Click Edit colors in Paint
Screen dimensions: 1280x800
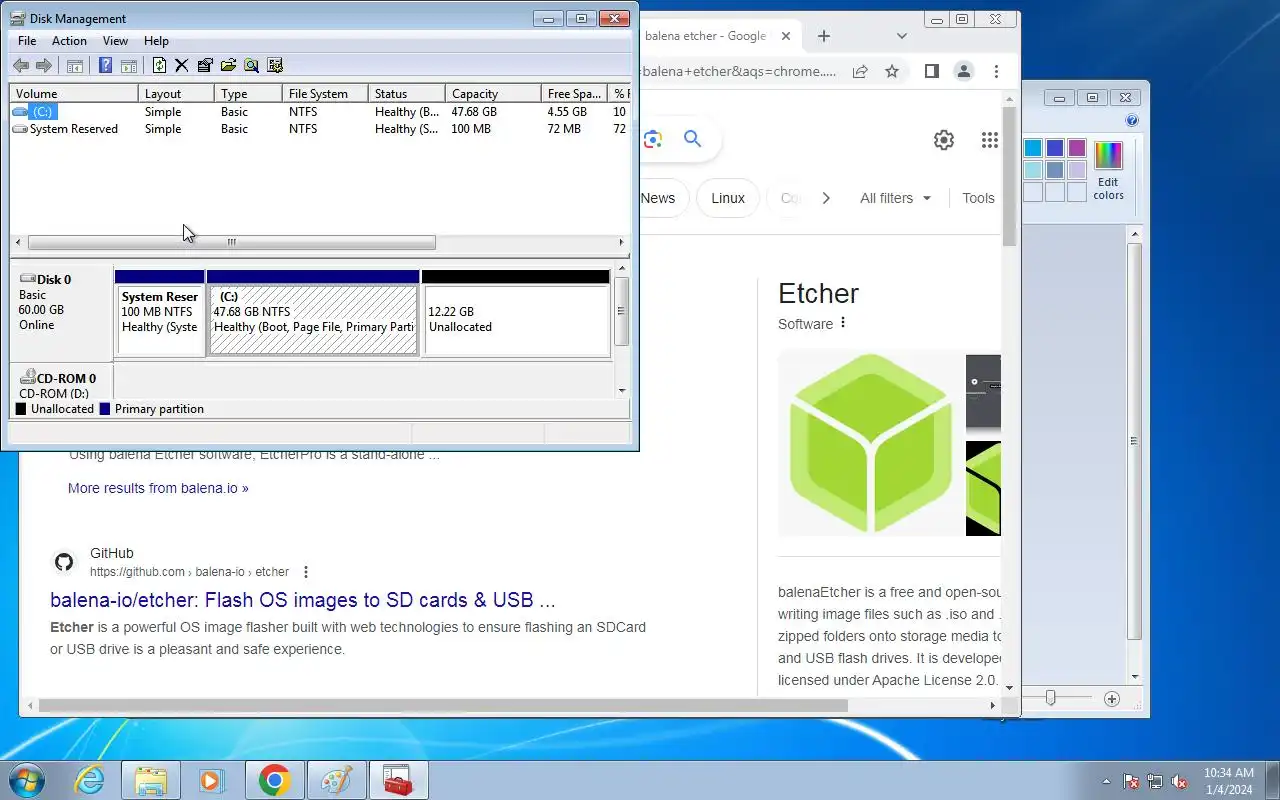(1108, 170)
